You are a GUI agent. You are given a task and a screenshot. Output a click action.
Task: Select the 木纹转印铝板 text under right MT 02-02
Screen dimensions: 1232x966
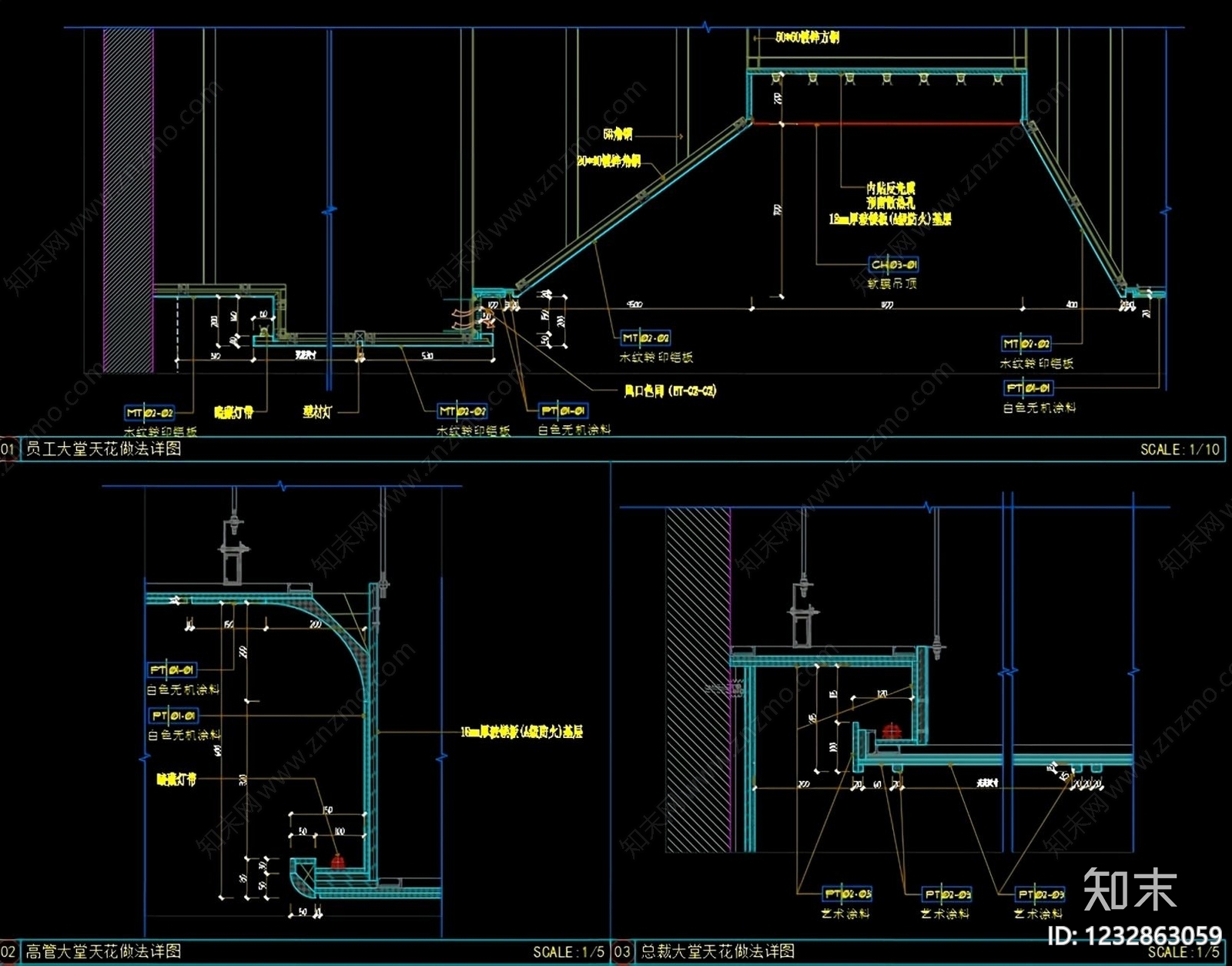pyautogui.click(x=1037, y=364)
